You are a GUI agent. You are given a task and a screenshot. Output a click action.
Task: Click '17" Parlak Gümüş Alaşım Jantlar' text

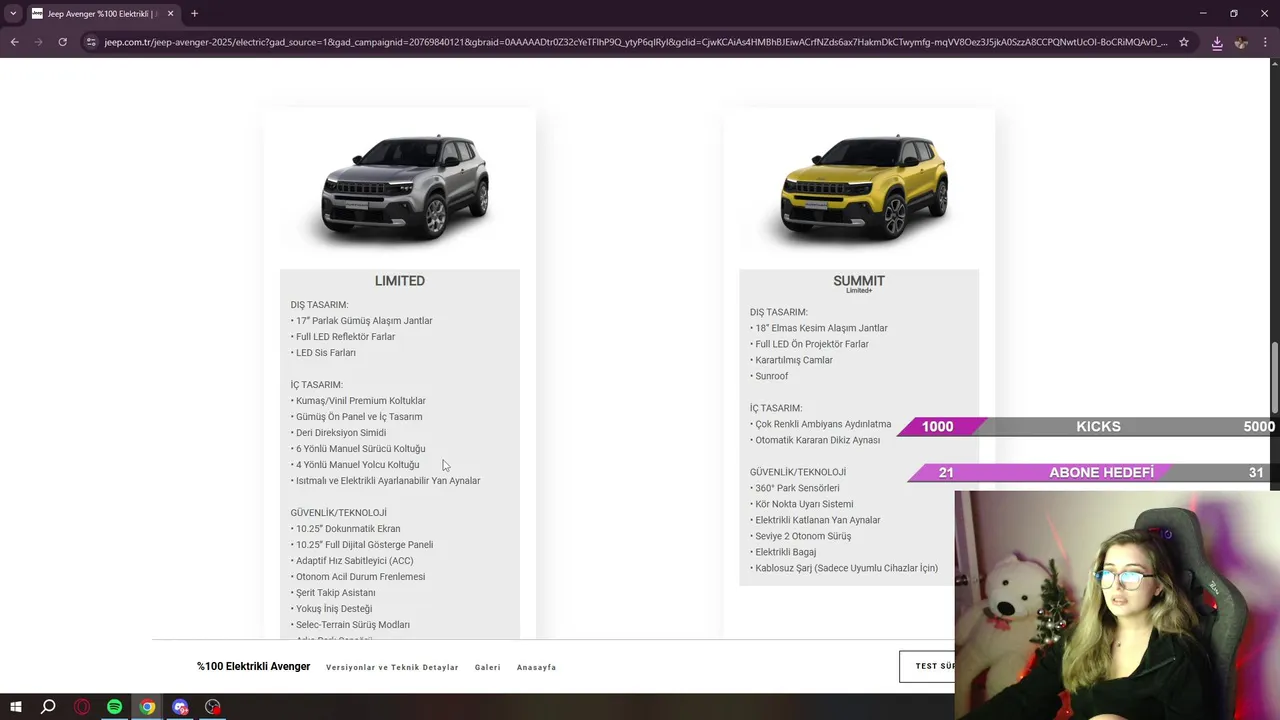click(x=364, y=321)
